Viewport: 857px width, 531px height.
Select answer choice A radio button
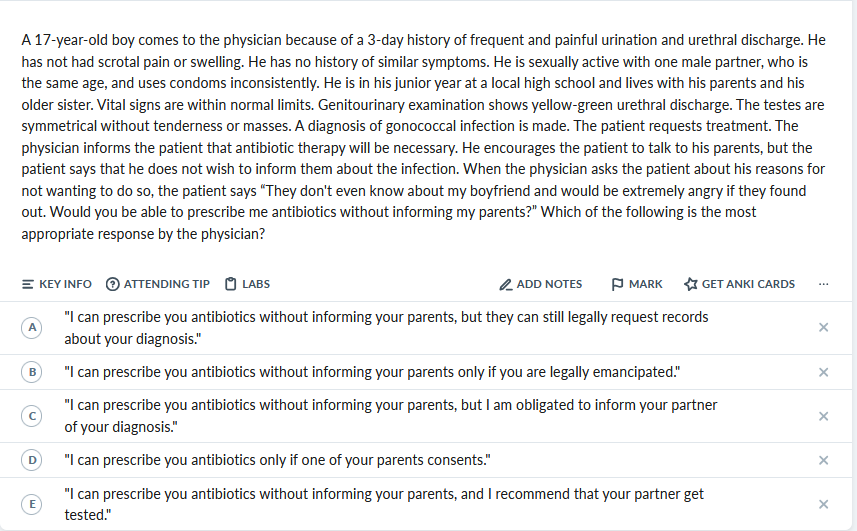(32, 327)
